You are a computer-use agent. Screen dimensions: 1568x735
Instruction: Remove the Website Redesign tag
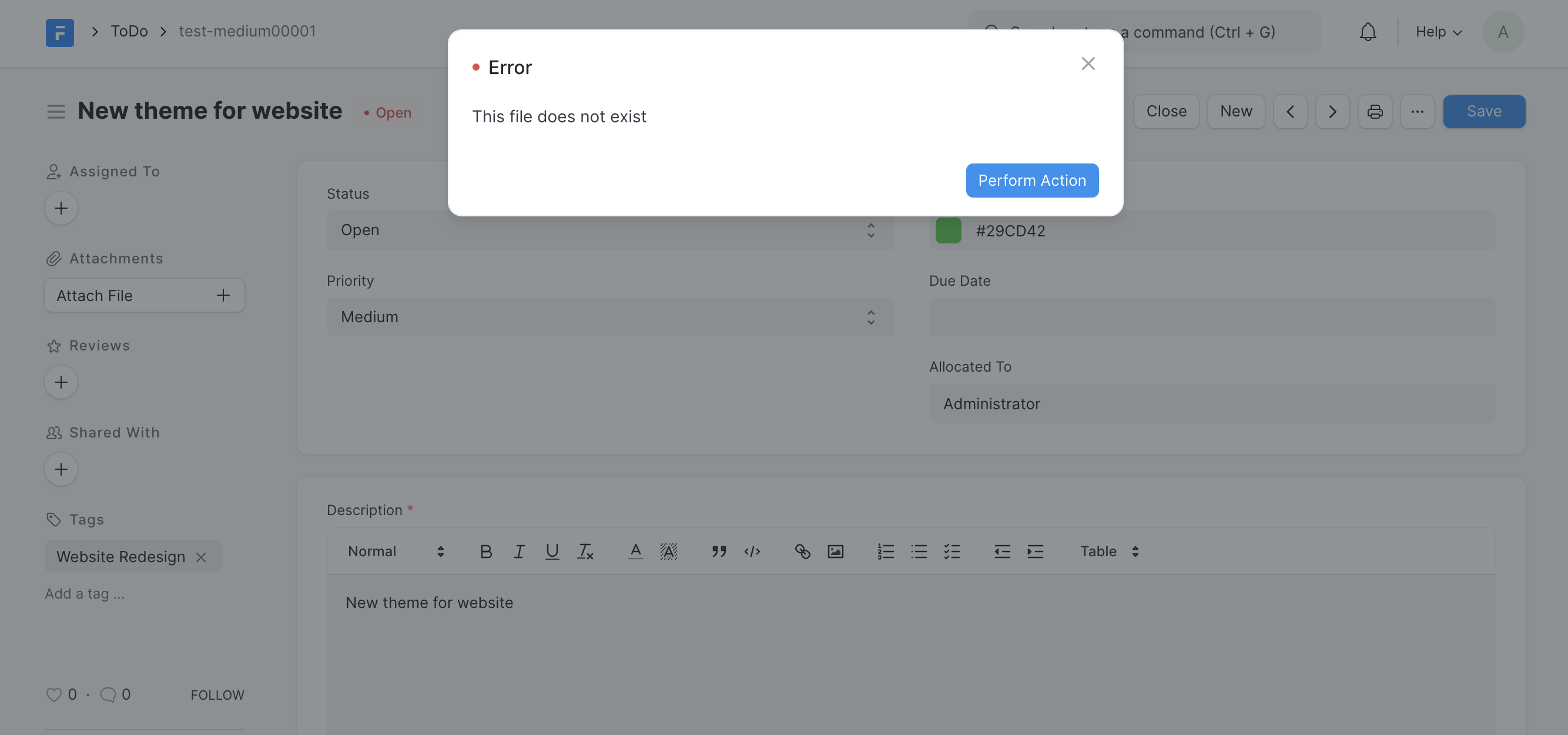(x=202, y=556)
